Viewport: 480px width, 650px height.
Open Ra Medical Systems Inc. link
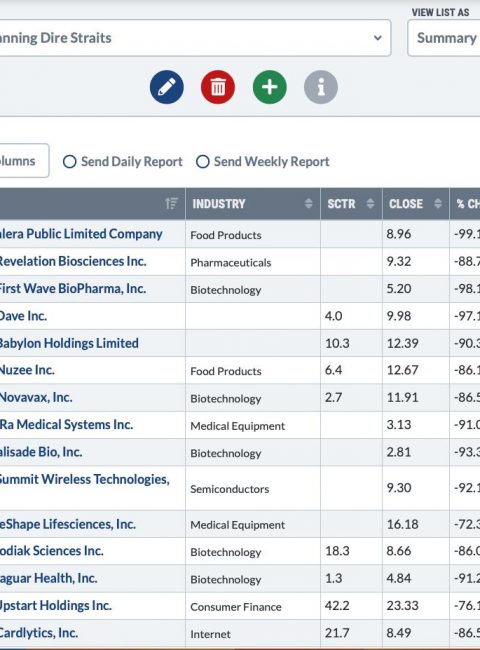pos(66,424)
